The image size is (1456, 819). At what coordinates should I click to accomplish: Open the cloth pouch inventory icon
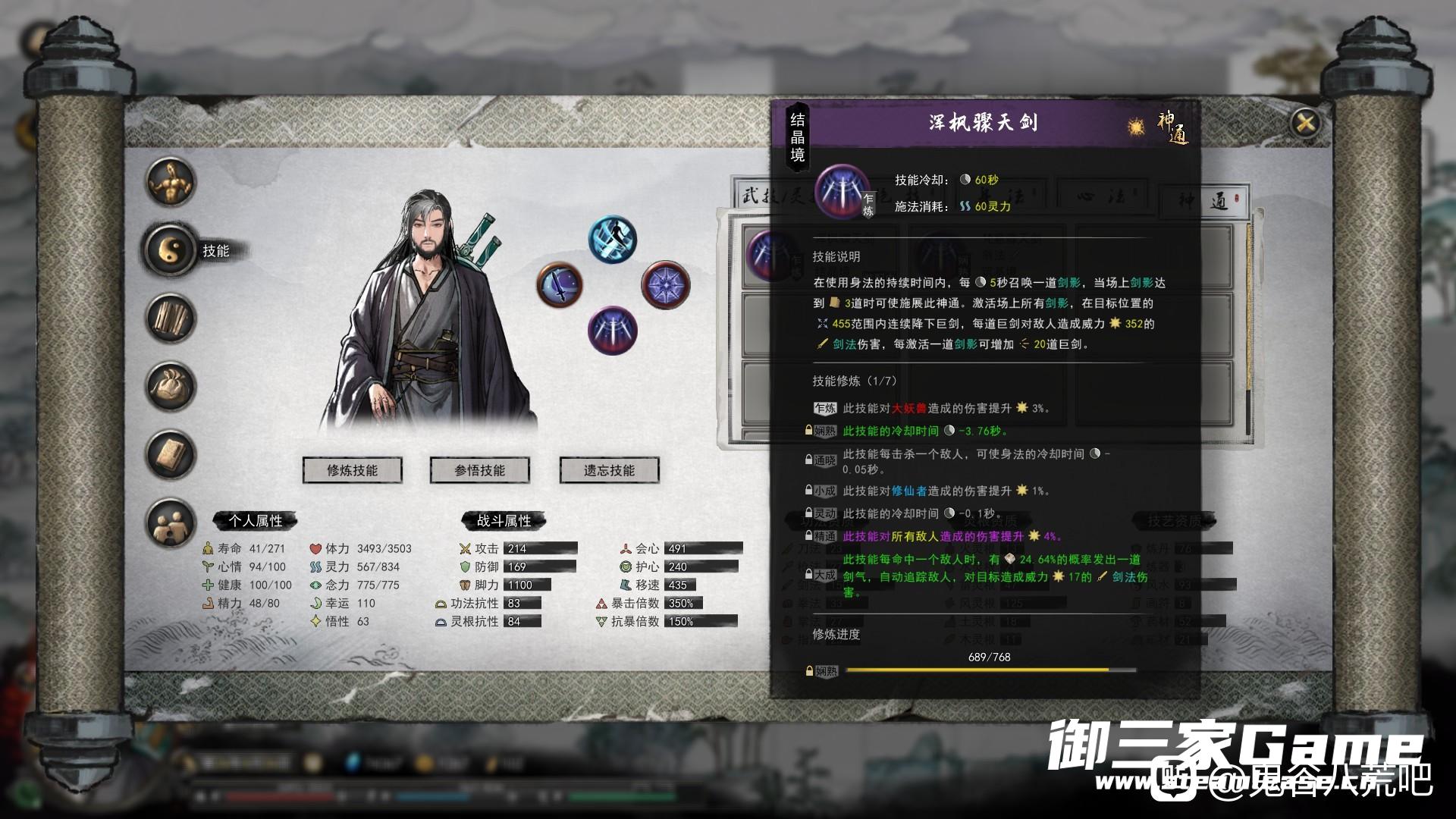171,386
